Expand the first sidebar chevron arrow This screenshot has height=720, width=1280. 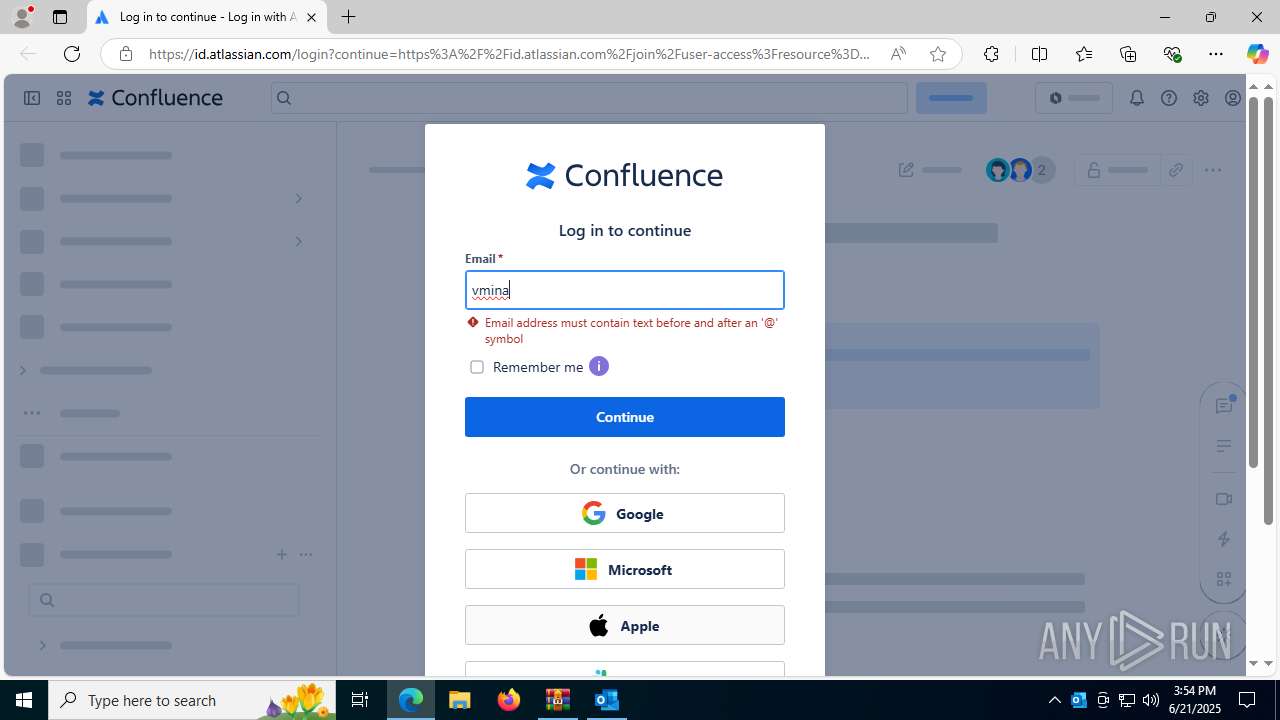[x=298, y=198]
